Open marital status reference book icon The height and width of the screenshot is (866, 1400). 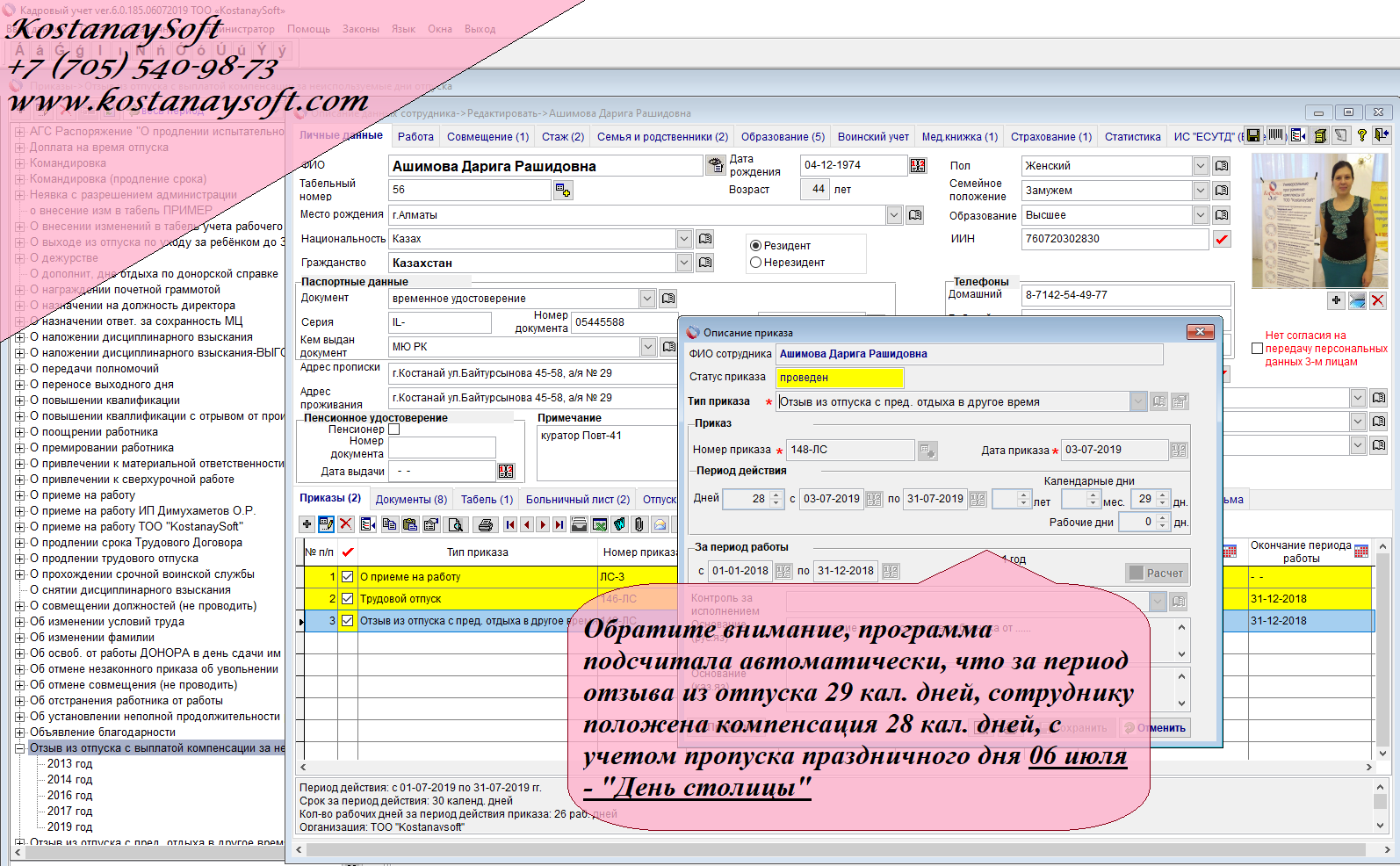click(1221, 190)
